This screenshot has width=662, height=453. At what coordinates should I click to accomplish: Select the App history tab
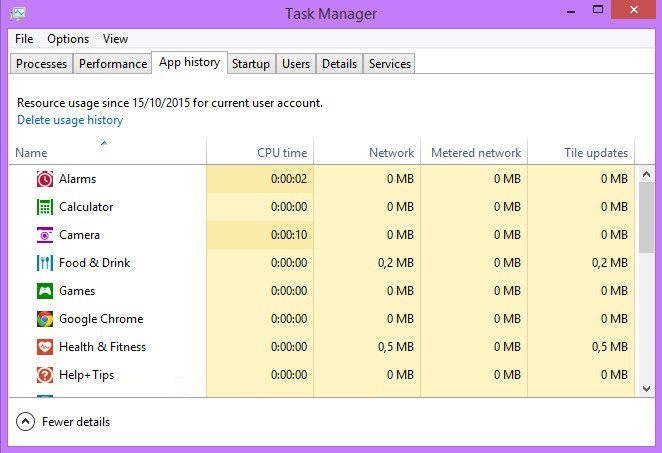pos(190,62)
